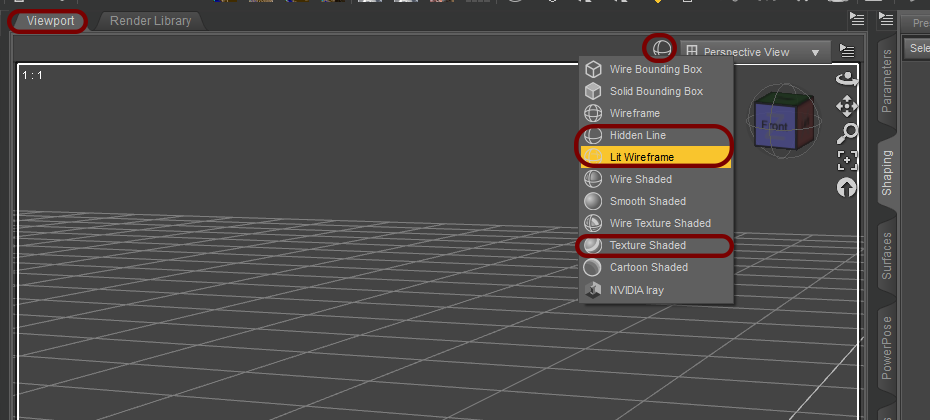
Task: Open the Surfaces side pane tab
Action: point(887,256)
